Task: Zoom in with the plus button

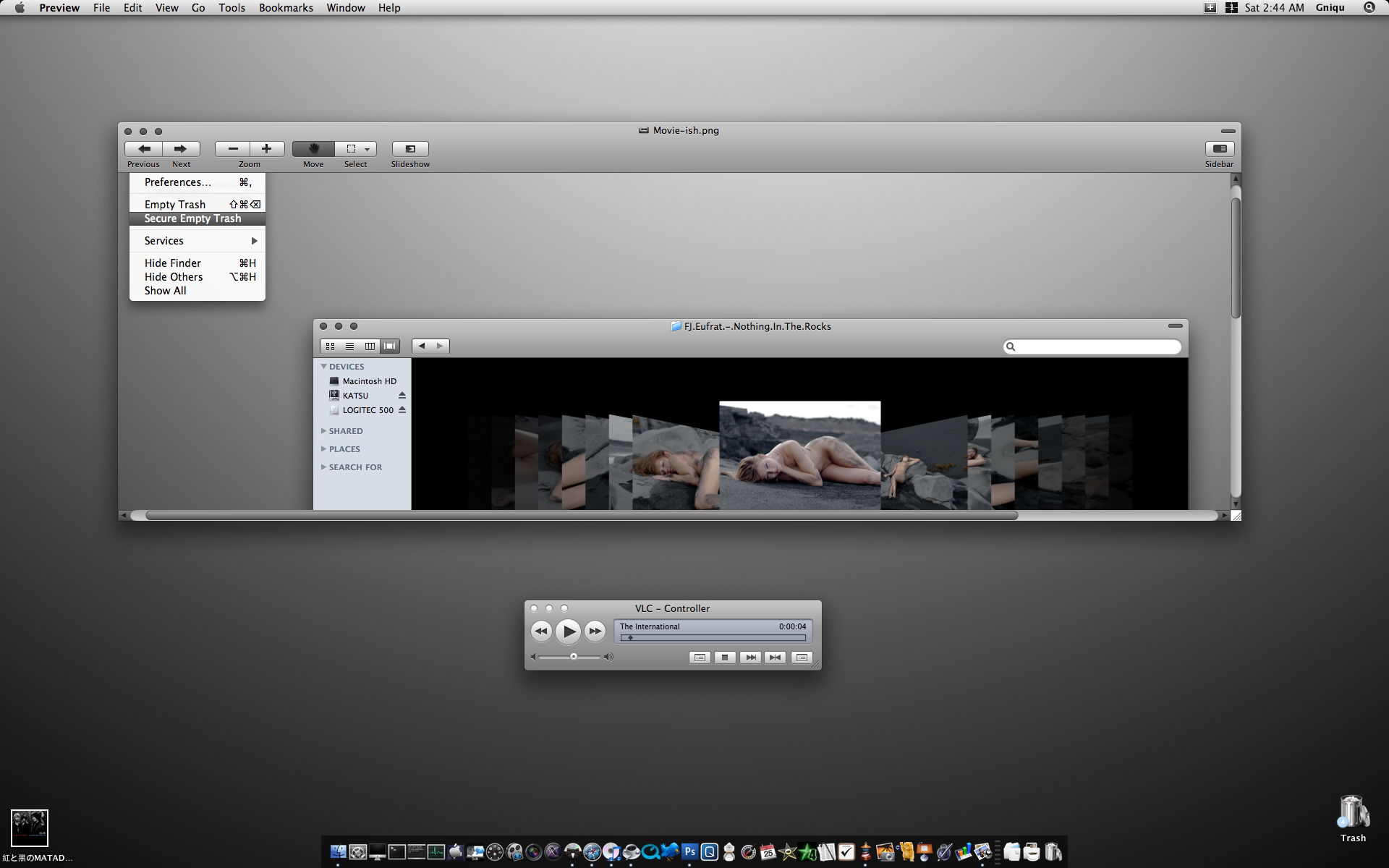Action: tap(267, 149)
